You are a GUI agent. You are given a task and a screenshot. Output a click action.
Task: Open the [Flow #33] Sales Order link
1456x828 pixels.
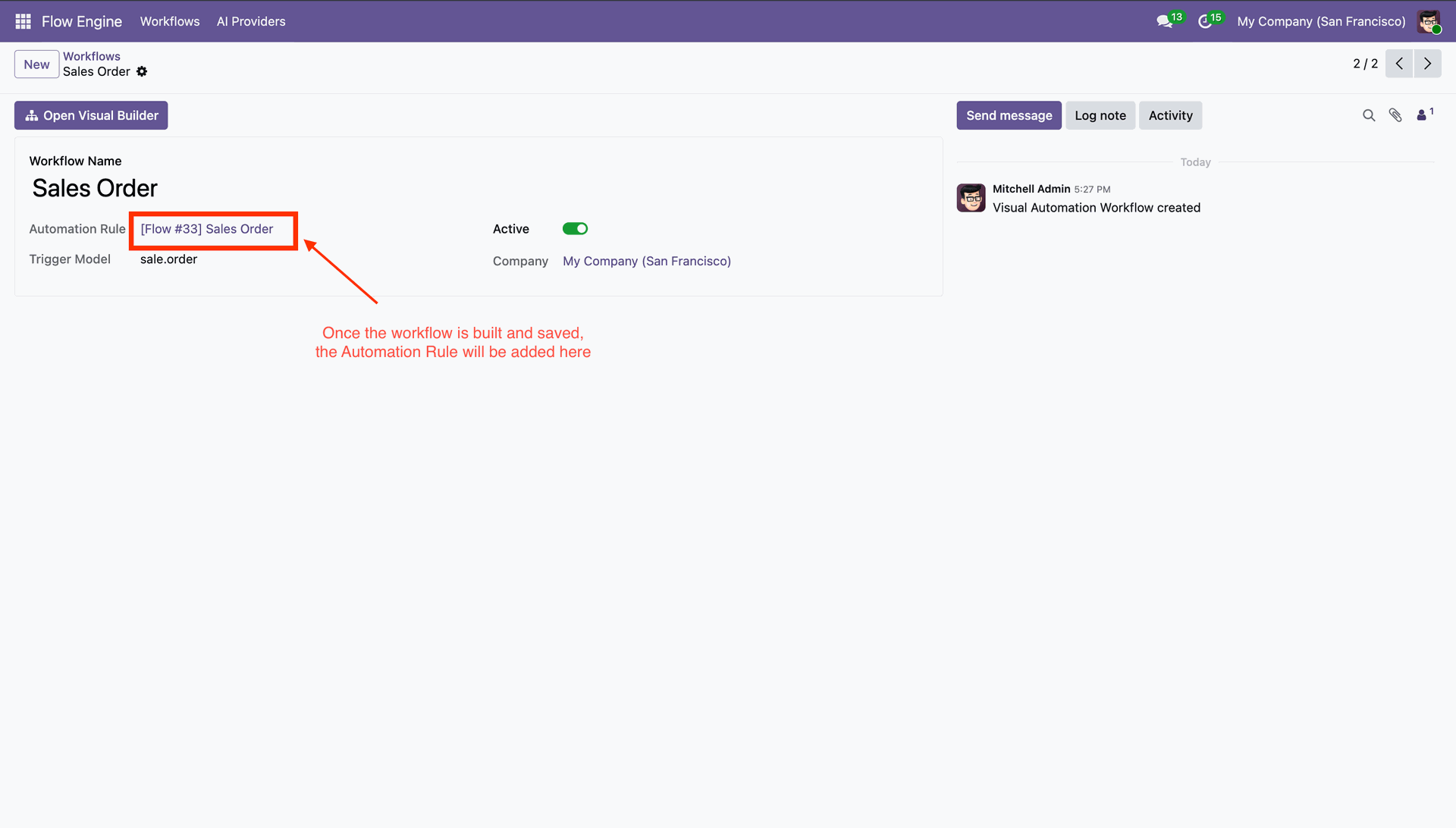(x=206, y=229)
